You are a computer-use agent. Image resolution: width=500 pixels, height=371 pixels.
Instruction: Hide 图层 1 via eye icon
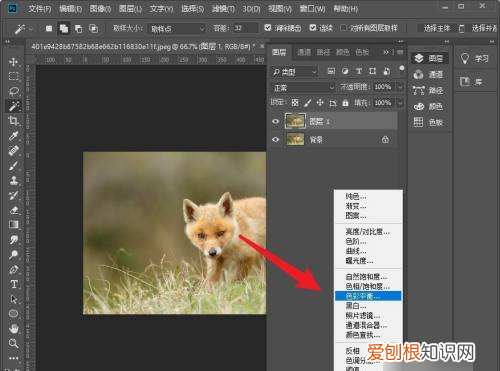[x=276, y=121]
